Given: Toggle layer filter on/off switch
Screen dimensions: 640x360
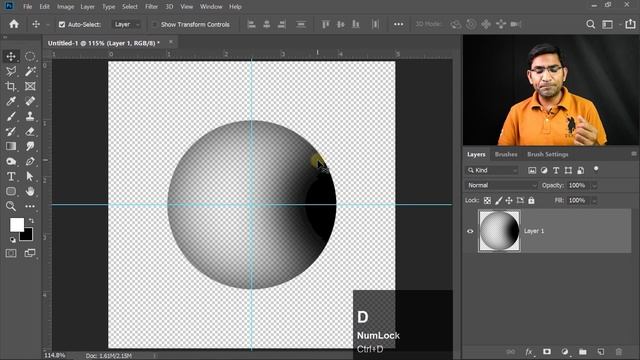Looking at the screenshot, I should [x=596, y=169].
